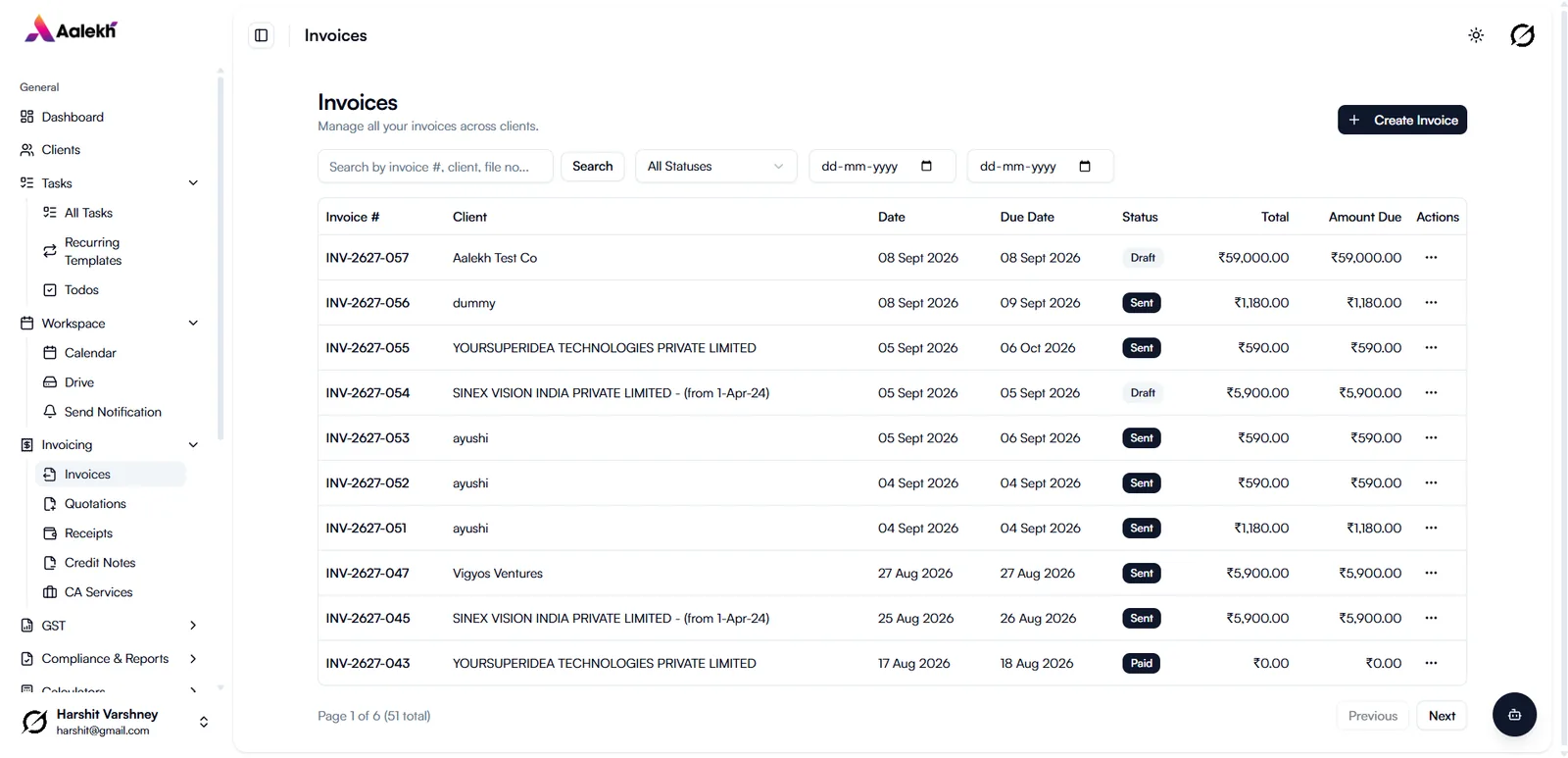Click the Create Invoice button
This screenshot has height=758, width=1568.
1401,120
